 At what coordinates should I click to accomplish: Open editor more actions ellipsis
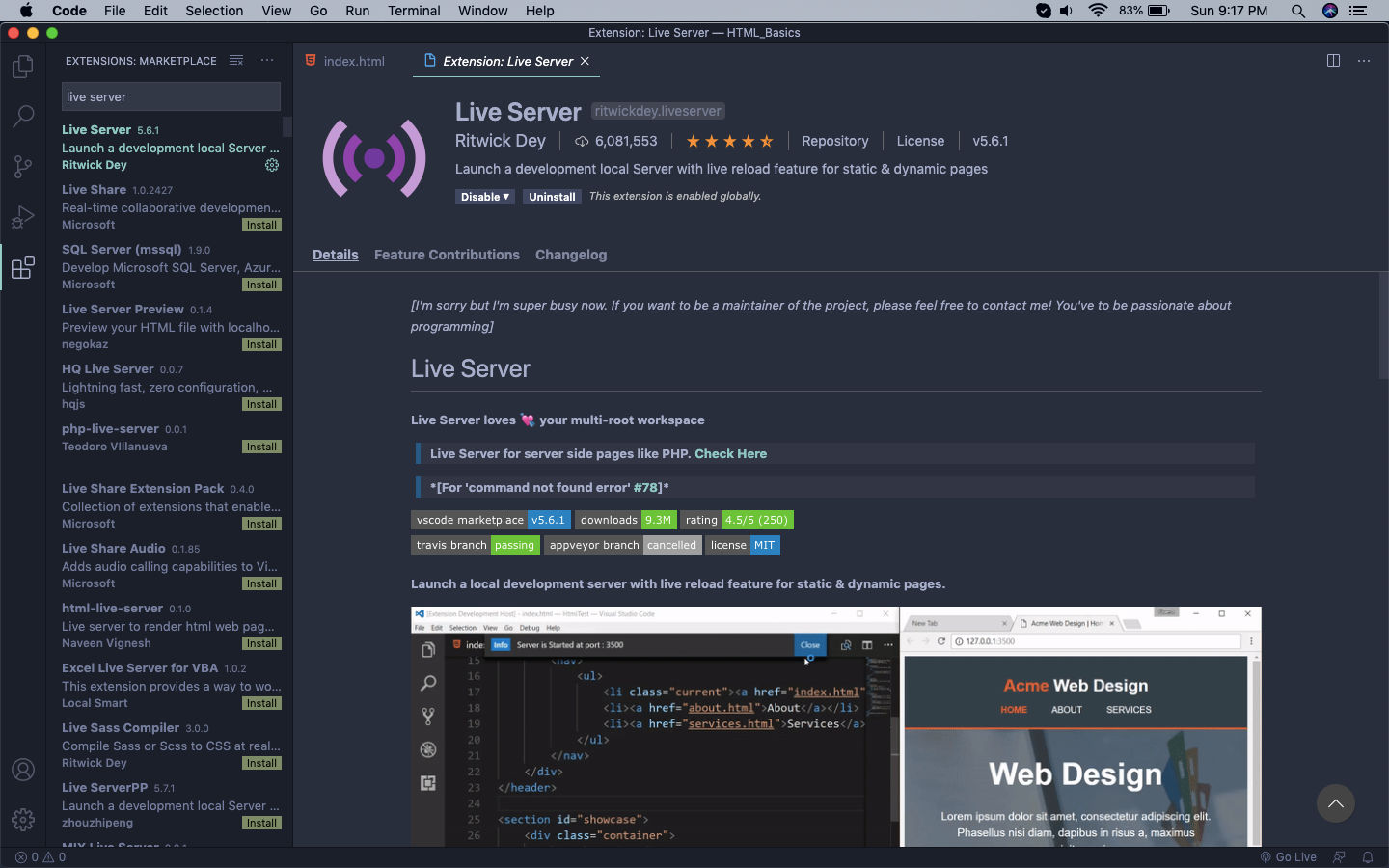1364,60
